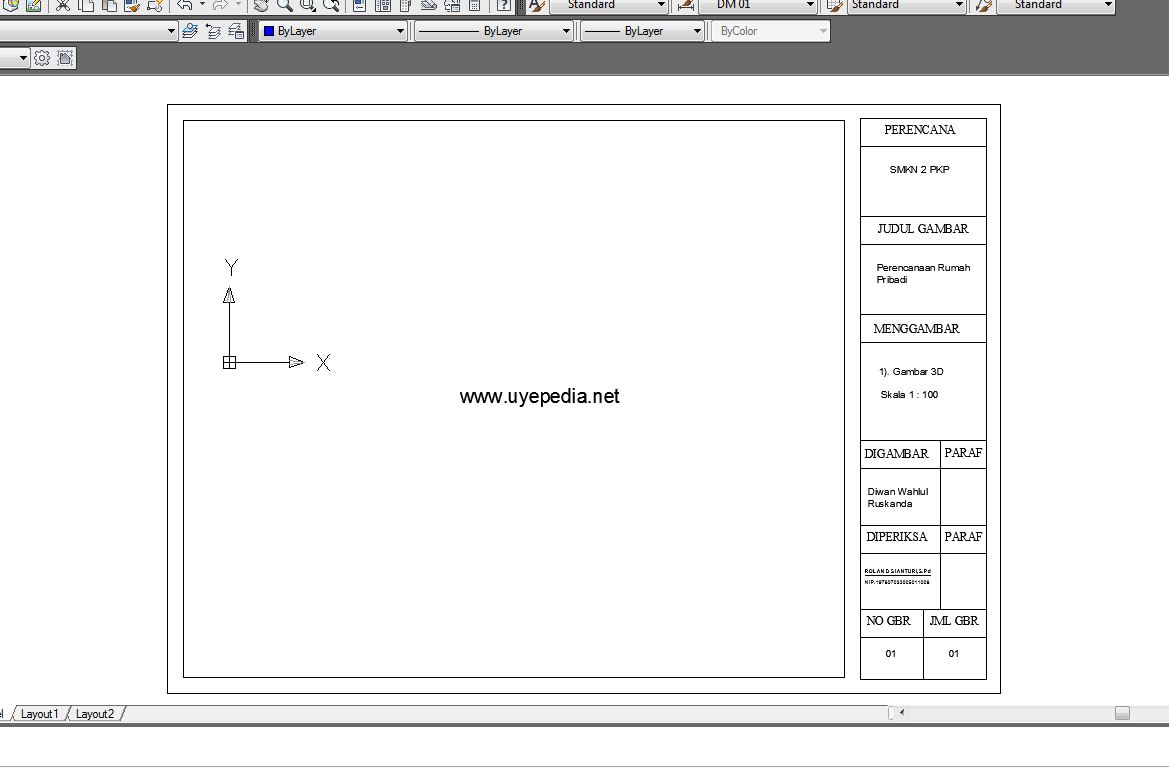Image resolution: width=1169 pixels, height=783 pixels.
Task: Open the QuickCalc calculator icon
Action: pos(474,5)
